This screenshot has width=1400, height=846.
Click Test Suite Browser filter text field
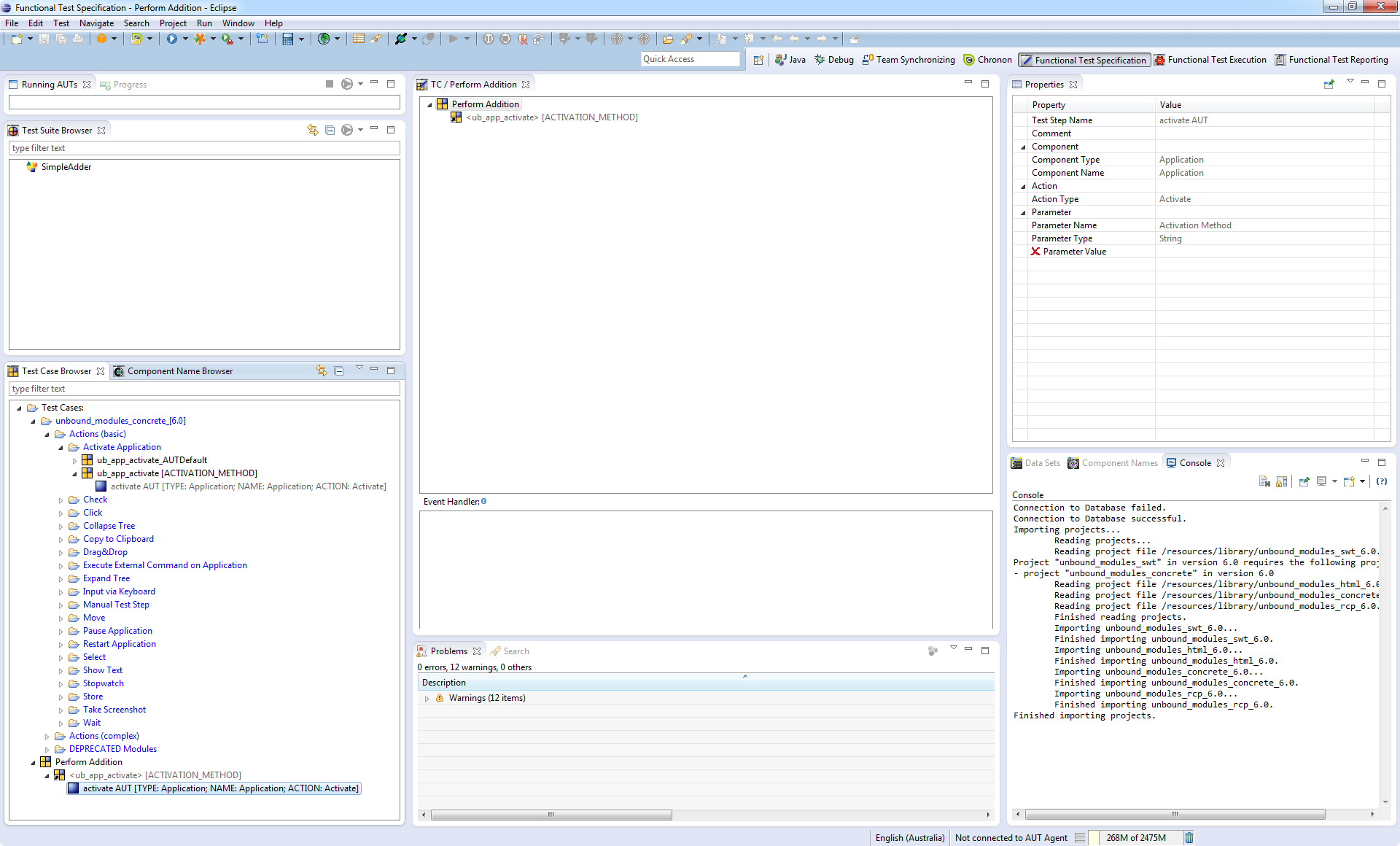coord(204,148)
